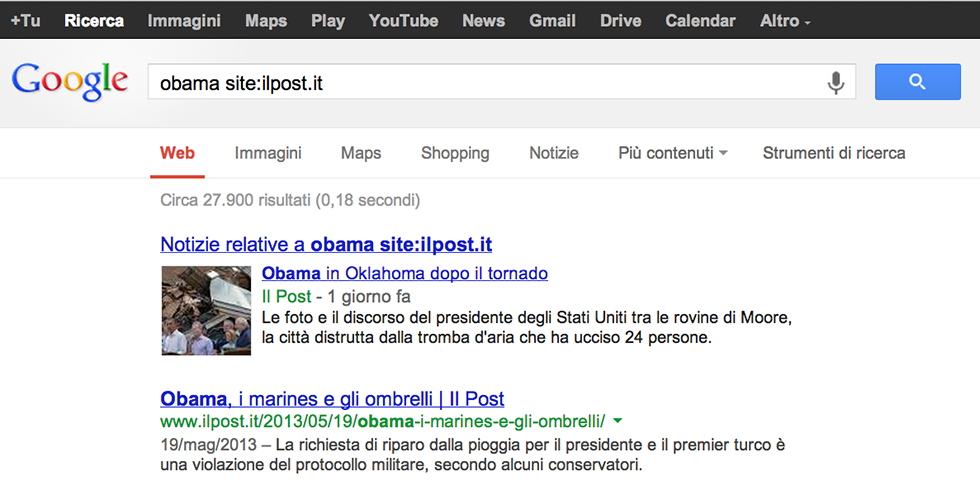This screenshot has height=500, width=980.
Task: Open 'Obama, i marines e gli ombrelli' result
Action: click(x=332, y=398)
